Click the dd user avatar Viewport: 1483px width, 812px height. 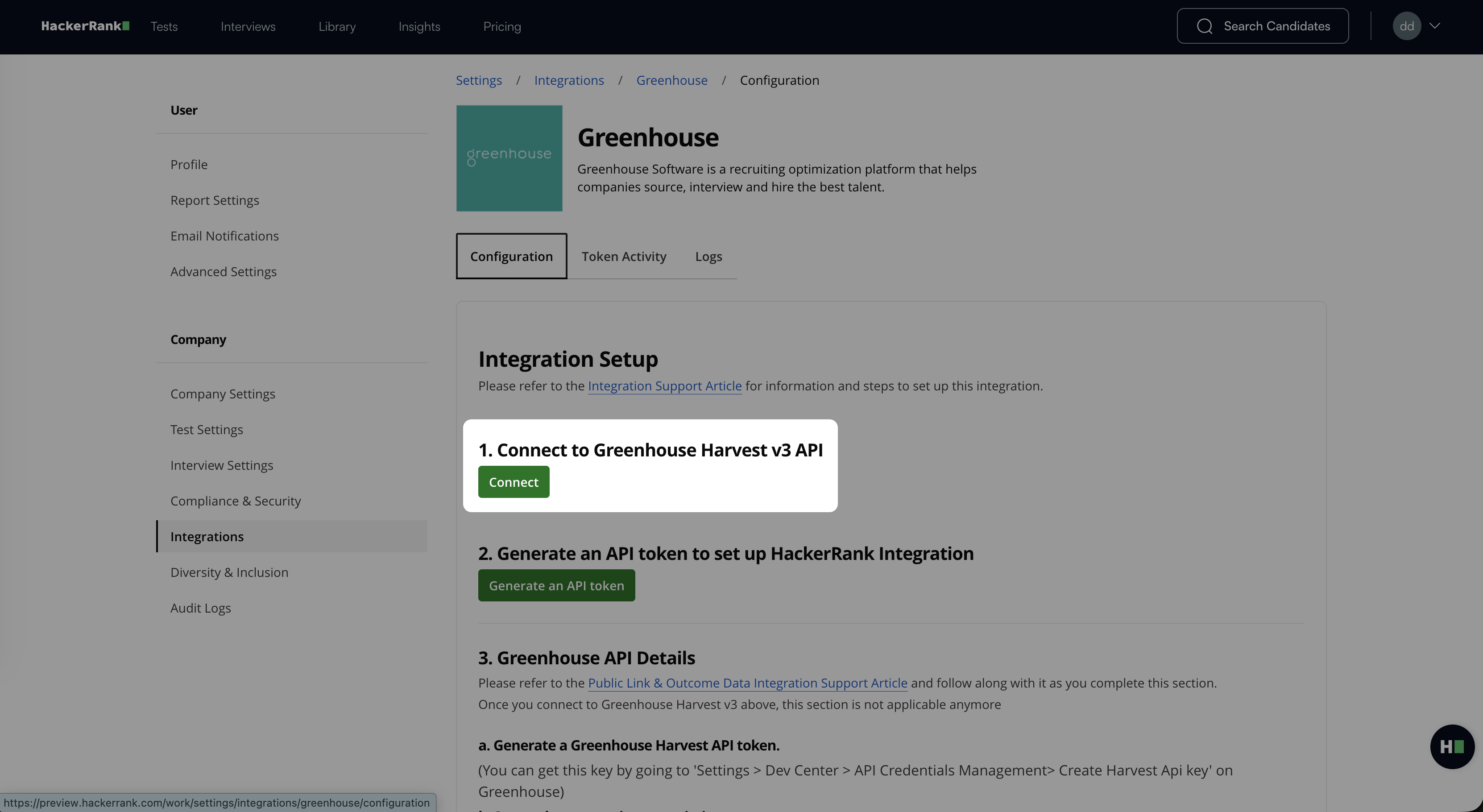pyautogui.click(x=1406, y=26)
